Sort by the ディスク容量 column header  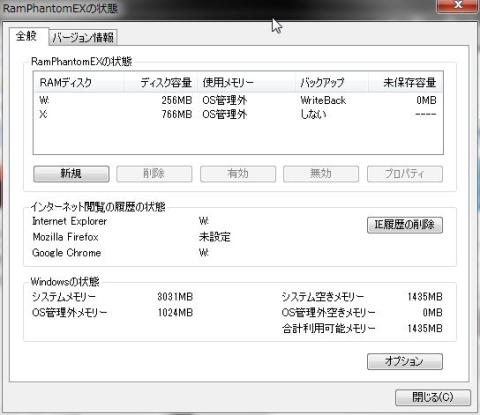point(161,82)
